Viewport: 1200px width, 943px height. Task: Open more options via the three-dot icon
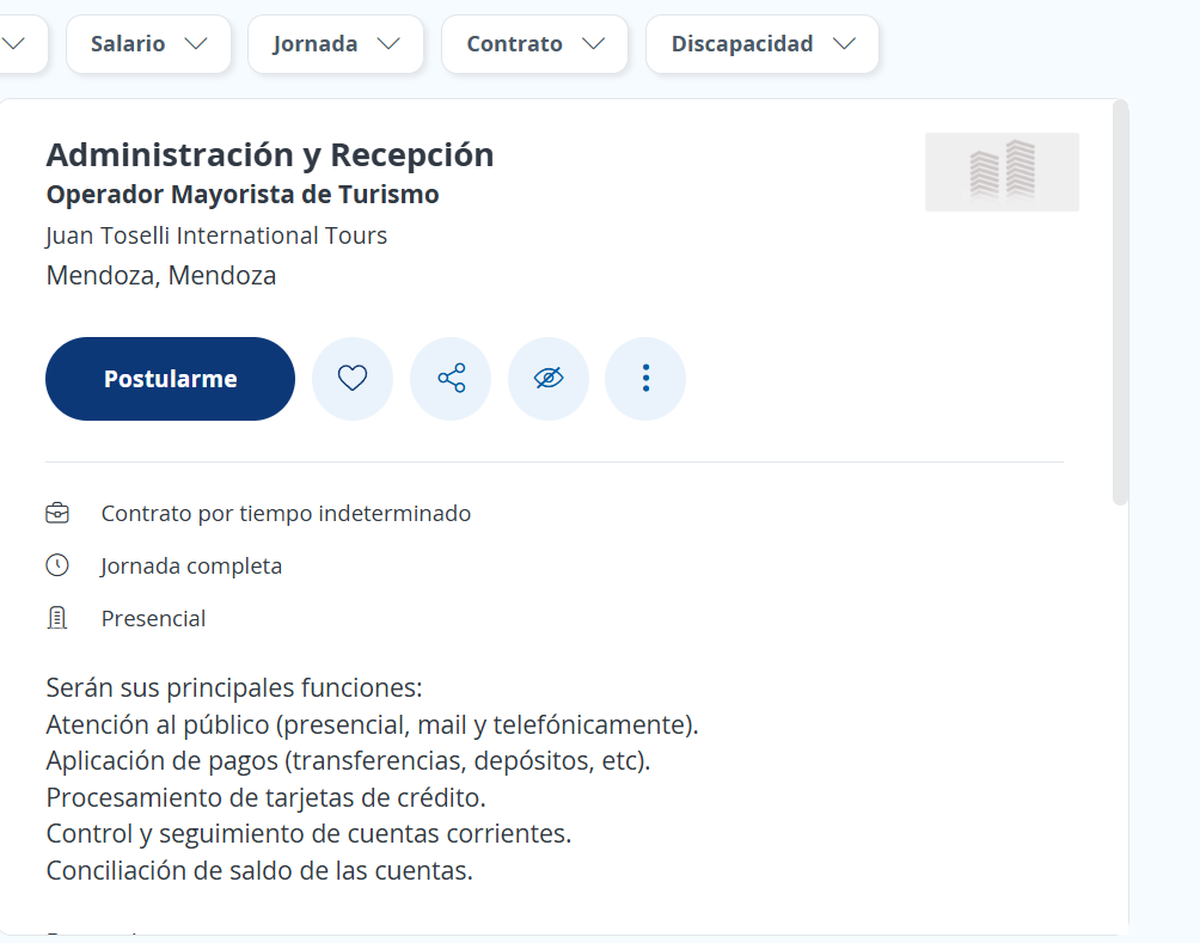coord(645,378)
